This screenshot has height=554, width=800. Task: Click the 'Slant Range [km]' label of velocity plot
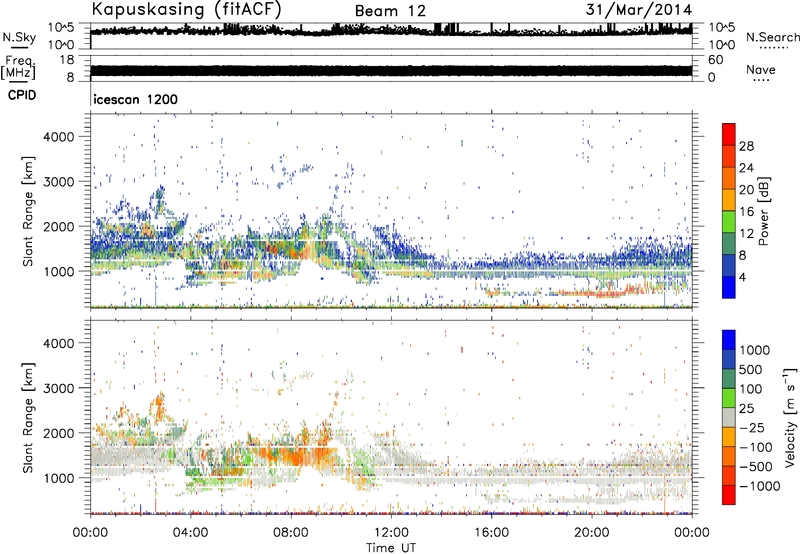[28, 417]
